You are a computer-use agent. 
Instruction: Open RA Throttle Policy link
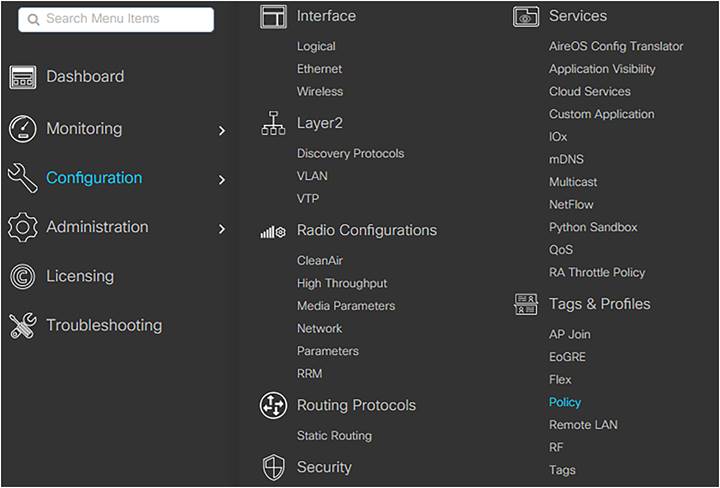click(597, 272)
